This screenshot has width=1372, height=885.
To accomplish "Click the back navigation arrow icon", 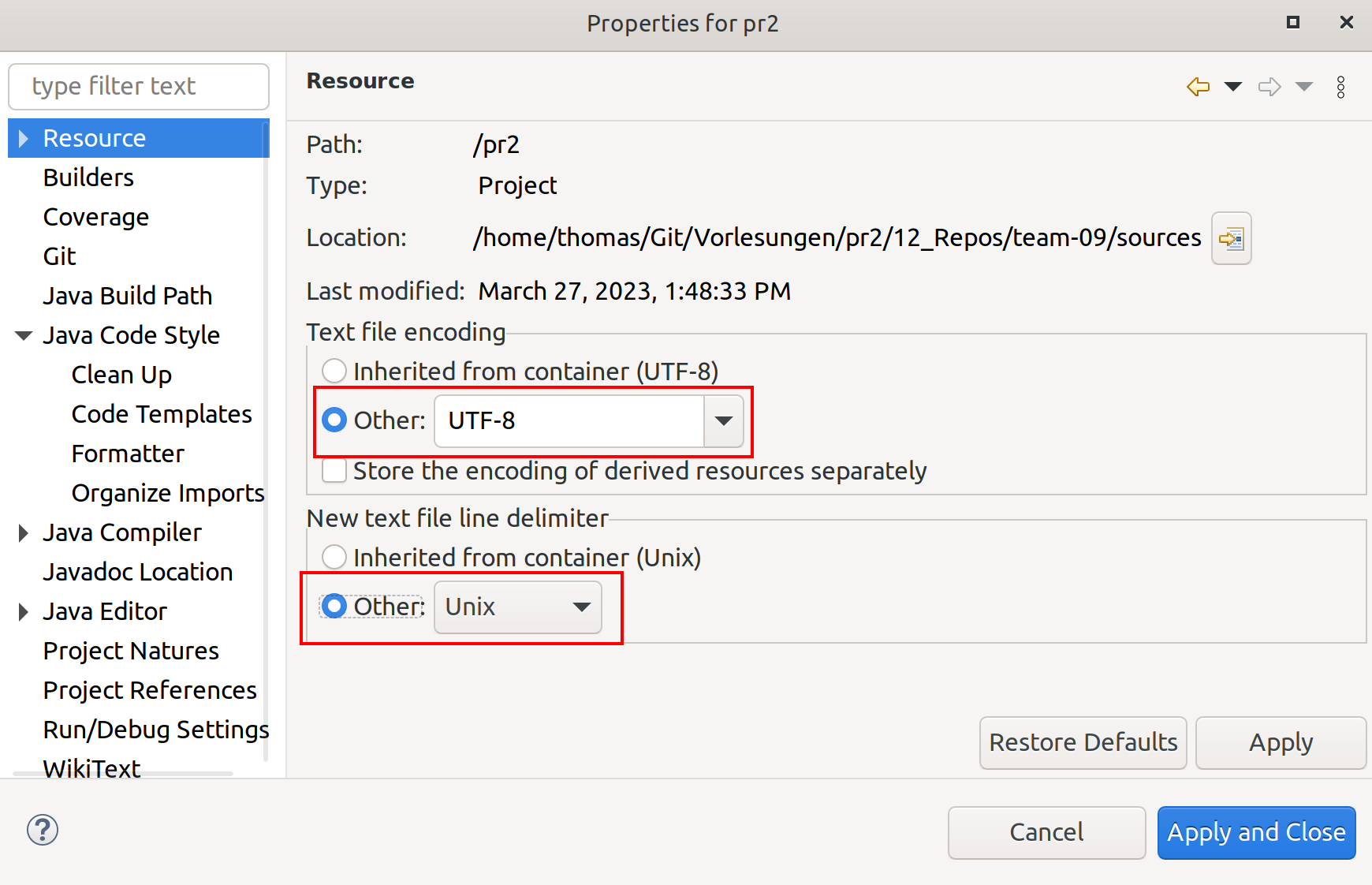I will pyautogui.click(x=1198, y=87).
